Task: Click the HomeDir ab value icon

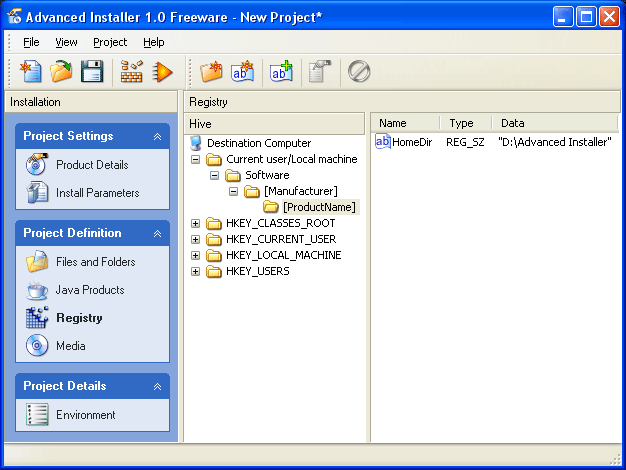Action: tap(382, 142)
